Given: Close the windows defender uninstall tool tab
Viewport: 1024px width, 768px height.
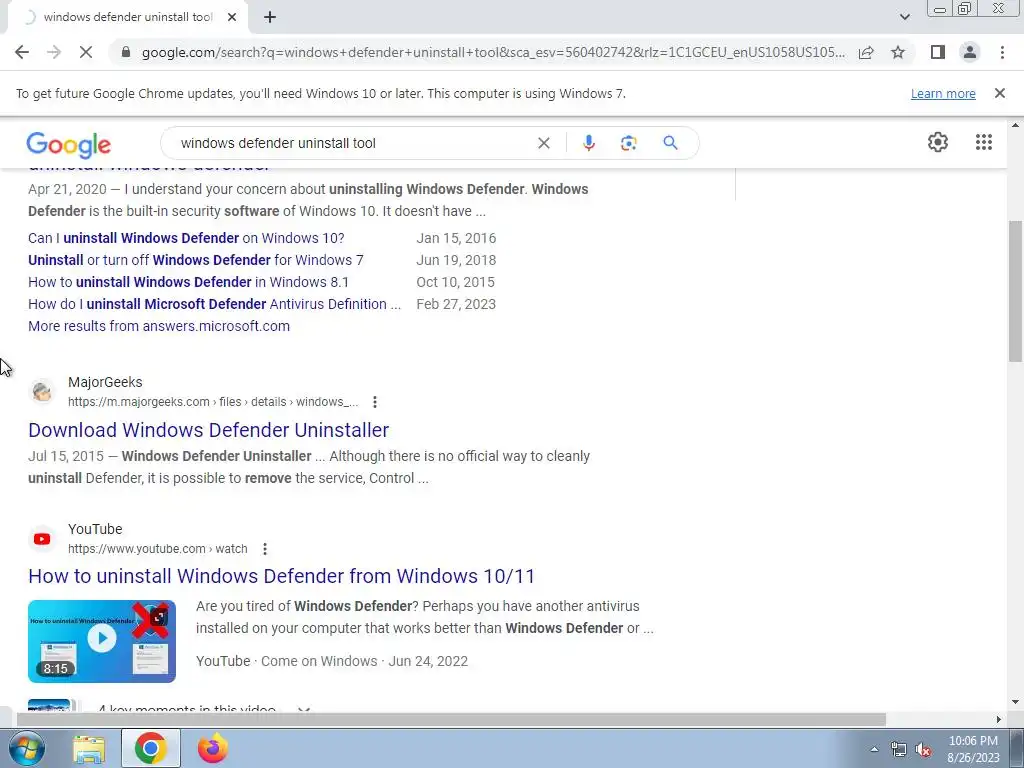Looking at the screenshot, I should pyautogui.click(x=232, y=18).
